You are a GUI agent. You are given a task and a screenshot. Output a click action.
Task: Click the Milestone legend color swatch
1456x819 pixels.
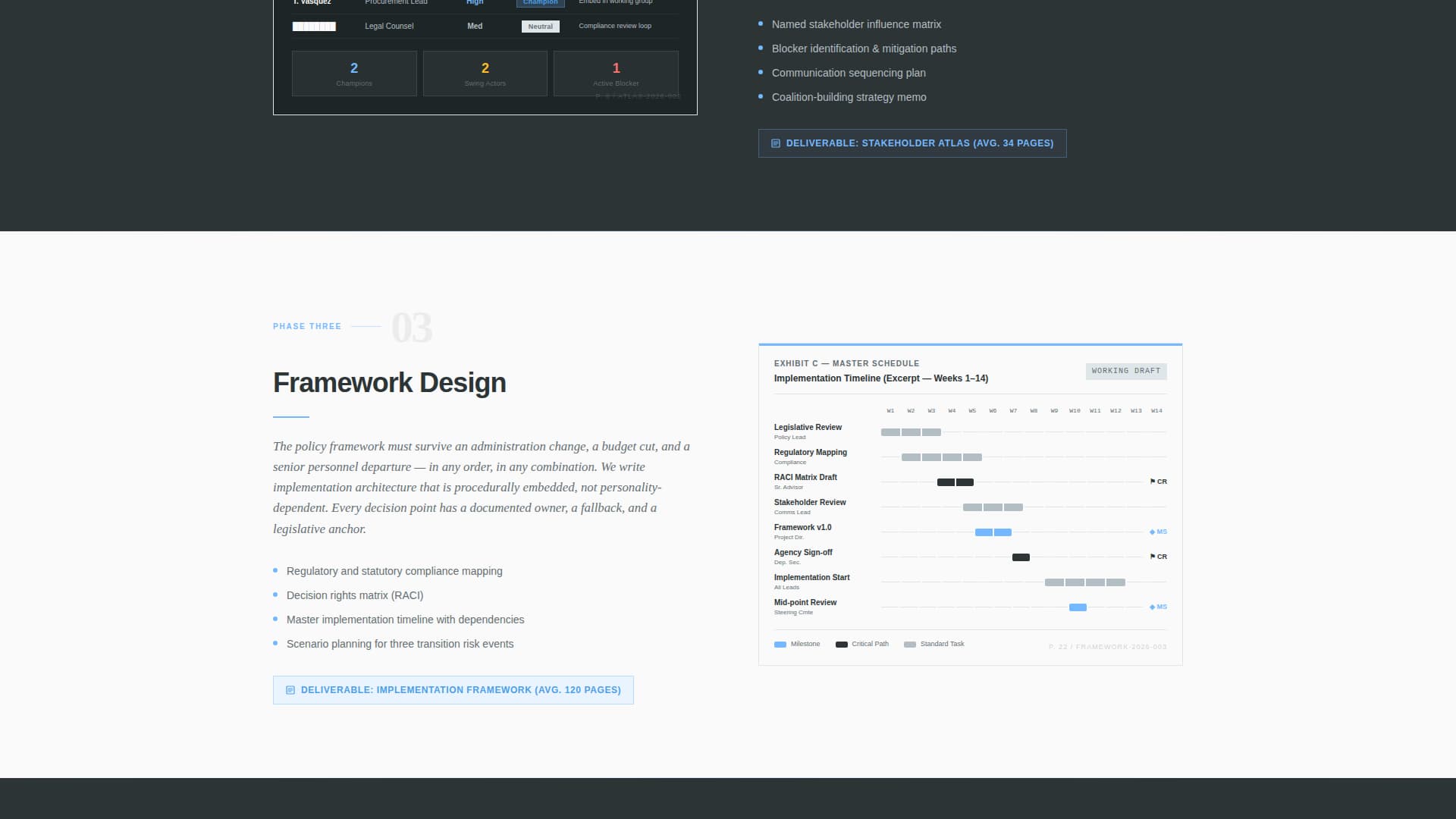[780, 645]
